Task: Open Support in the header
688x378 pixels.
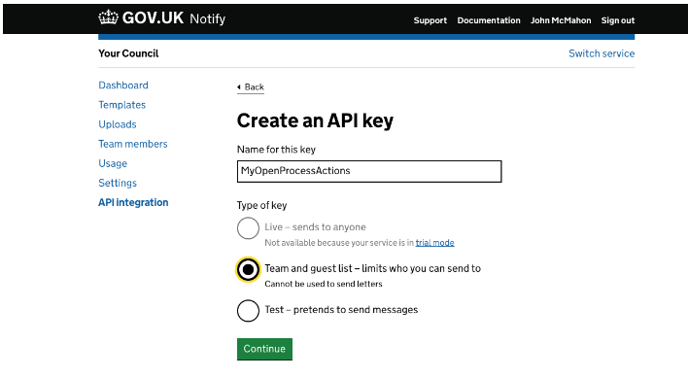Action: (x=430, y=20)
